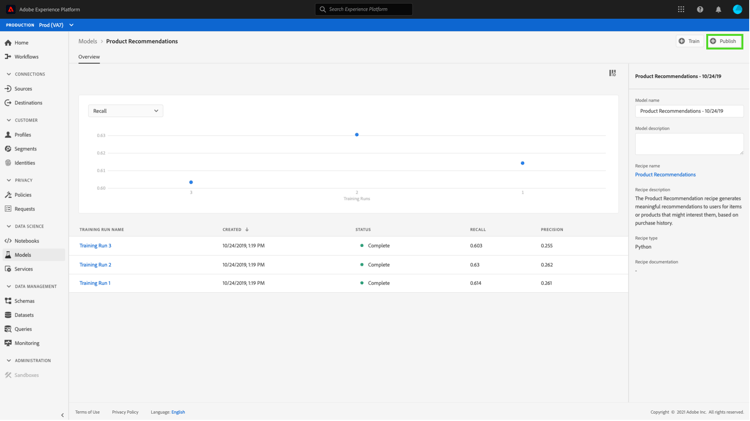Click the Sandboxes sidebar icon
The width and height of the screenshot is (750, 421).
(8, 375)
